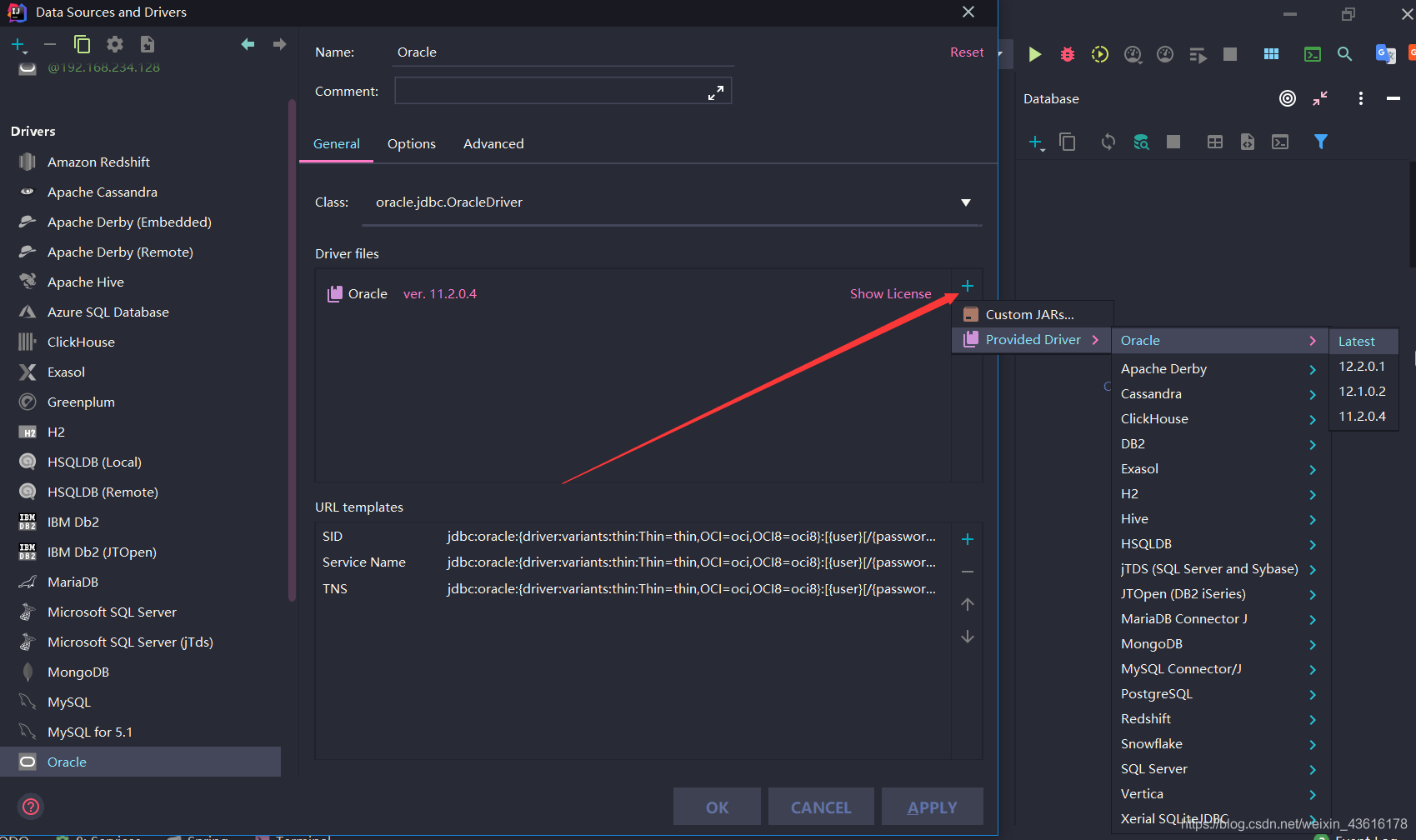Stop the running process square icon
This screenshot has width=1416, height=840.
point(1230,54)
